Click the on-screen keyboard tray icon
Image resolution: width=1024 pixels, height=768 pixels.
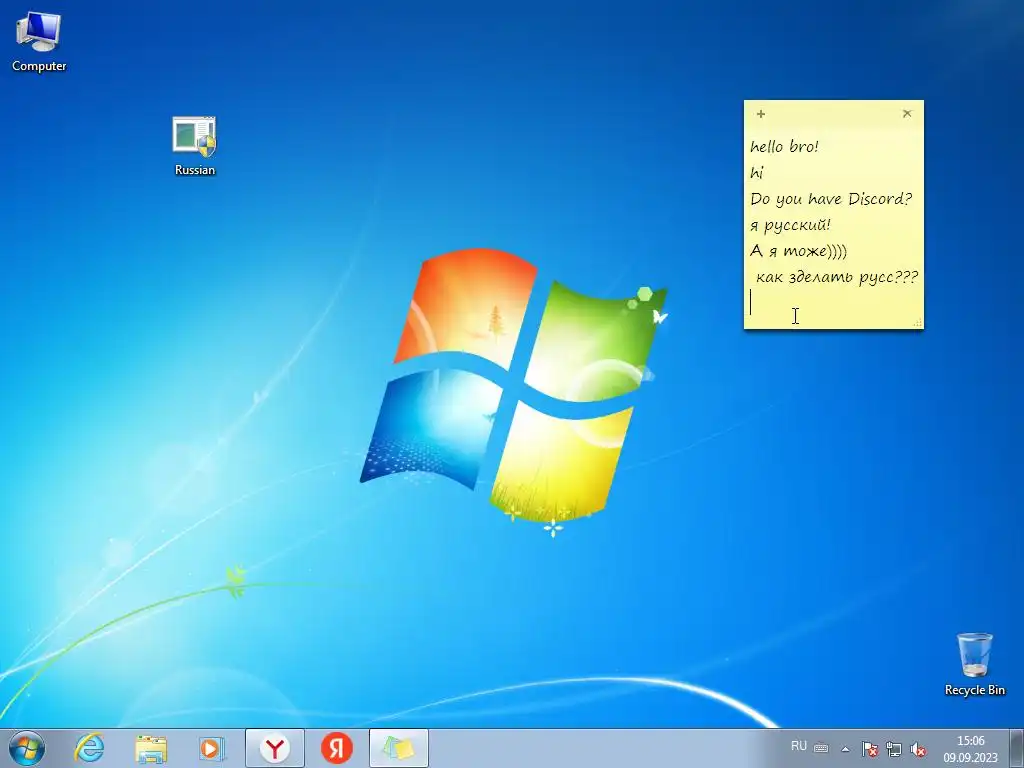click(822, 748)
